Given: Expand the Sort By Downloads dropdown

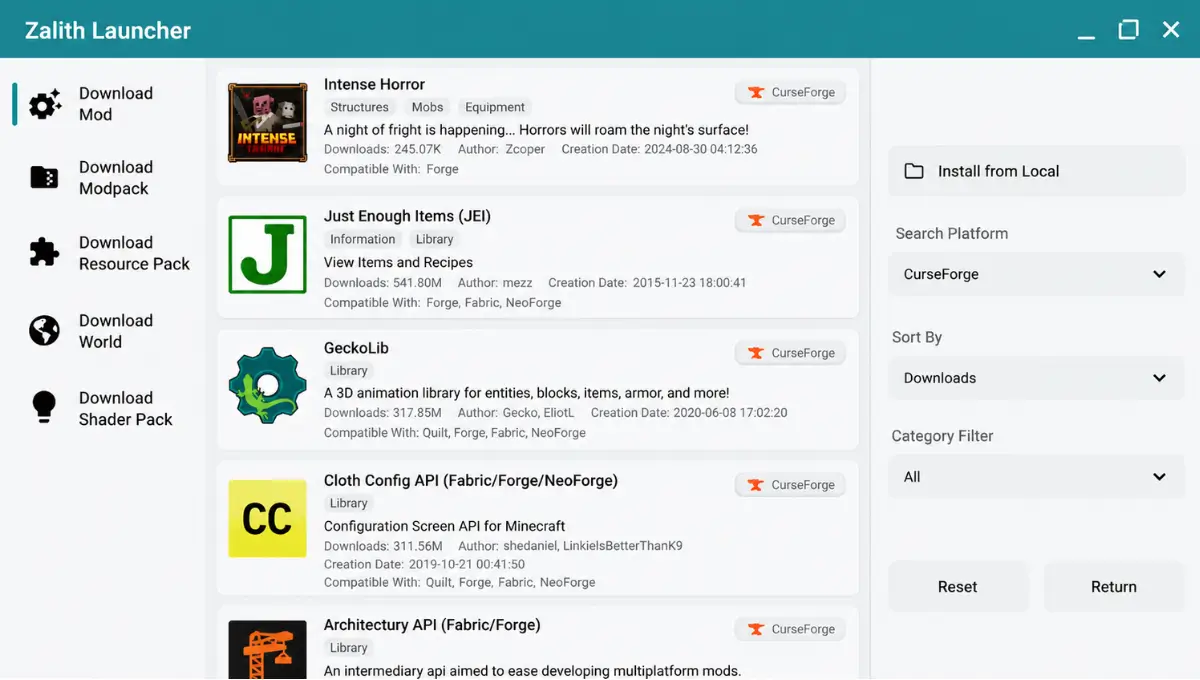Looking at the screenshot, I should pos(1036,378).
